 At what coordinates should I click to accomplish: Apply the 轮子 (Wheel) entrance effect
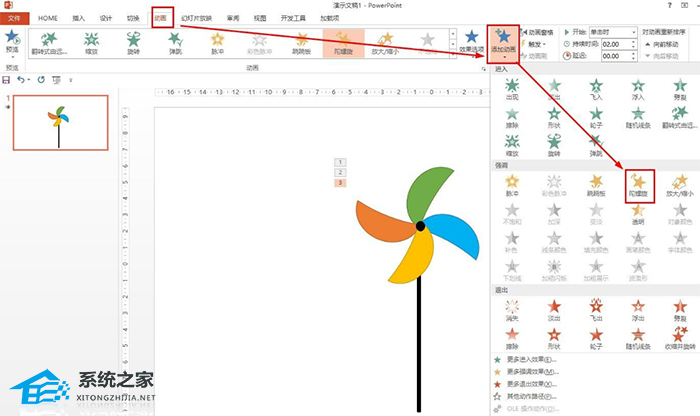coord(596,117)
